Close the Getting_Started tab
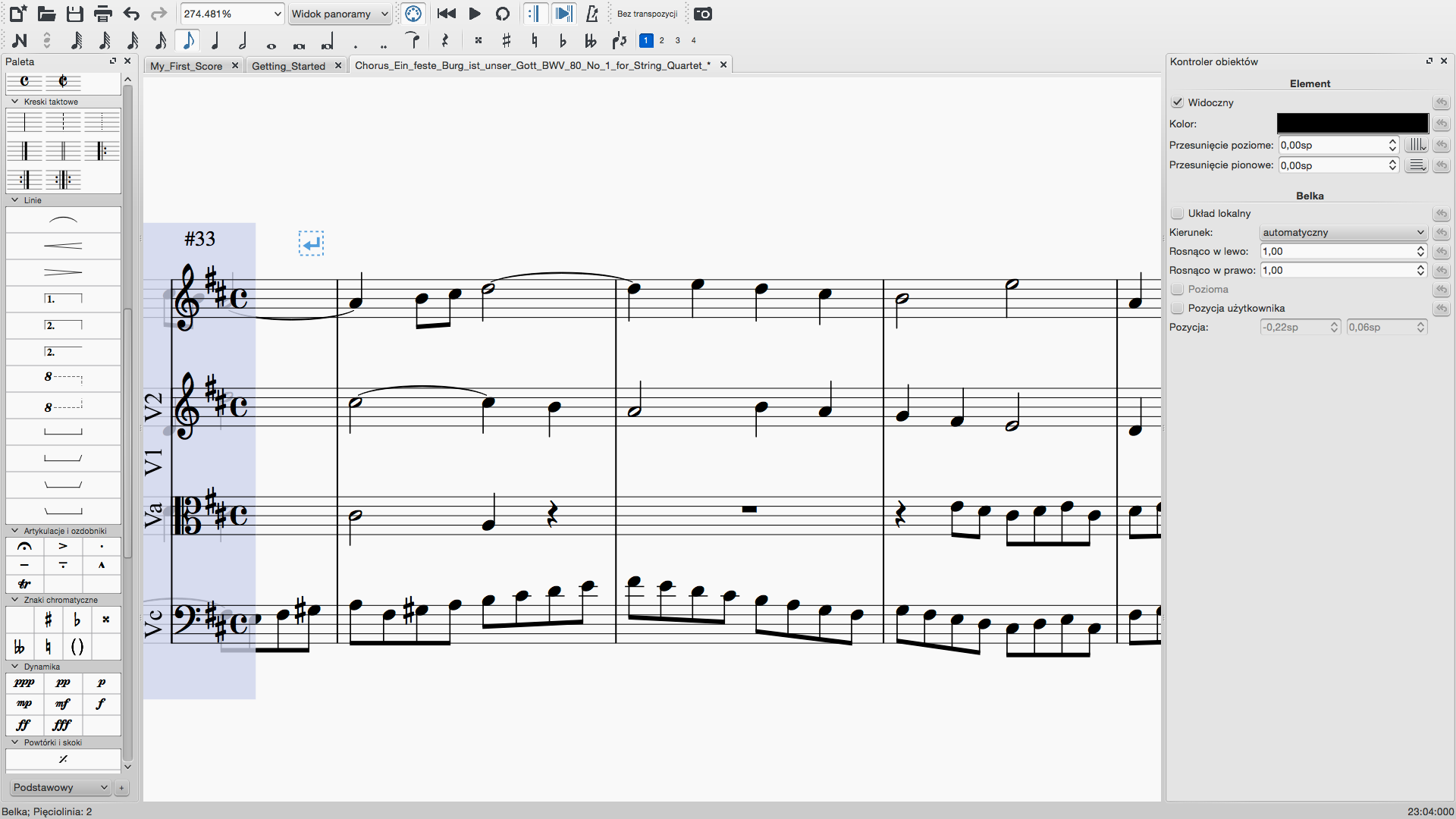Viewport: 1456px width, 819px height. [x=338, y=66]
